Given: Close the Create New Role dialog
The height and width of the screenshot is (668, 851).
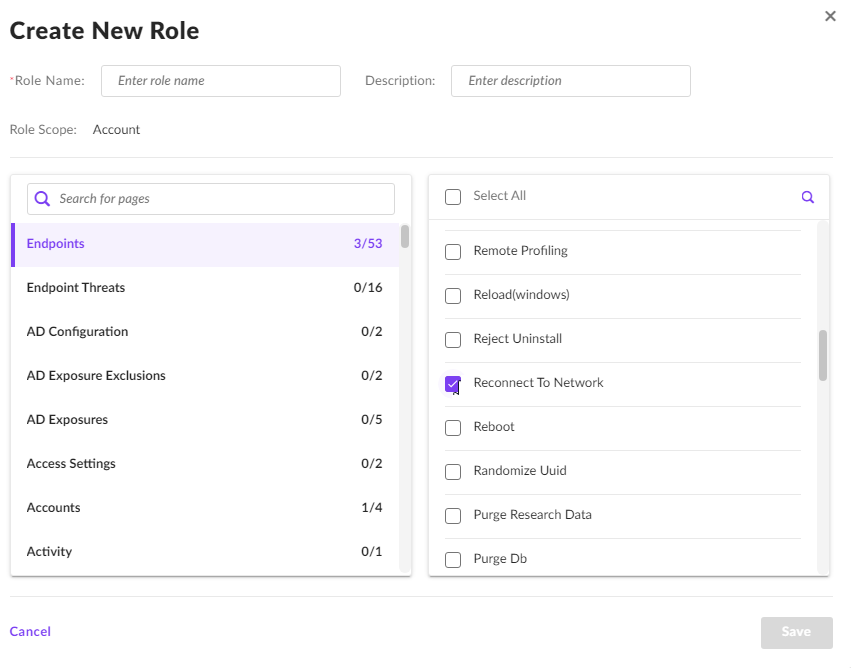Looking at the screenshot, I should (x=830, y=16).
